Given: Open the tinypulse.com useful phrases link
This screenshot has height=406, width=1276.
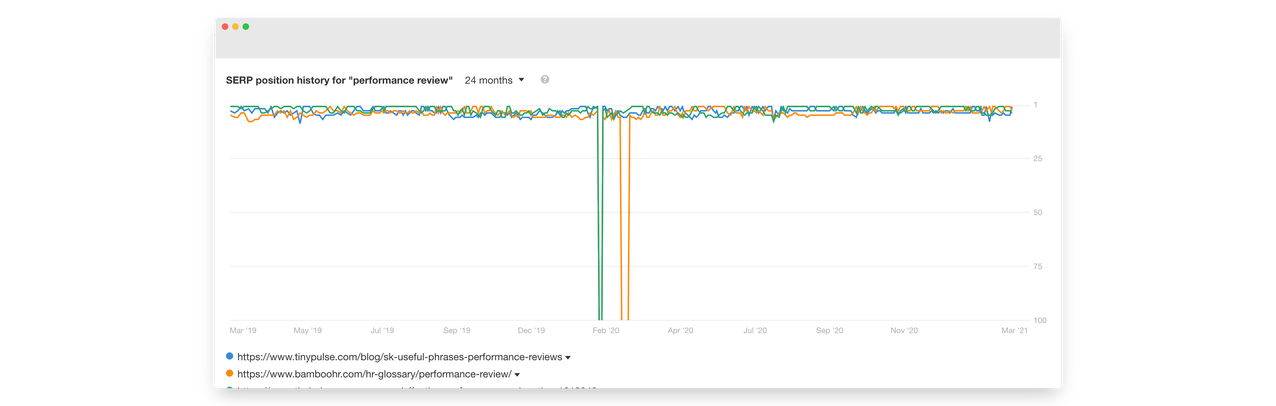Looking at the screenshot, I should [x=399, y=357].
